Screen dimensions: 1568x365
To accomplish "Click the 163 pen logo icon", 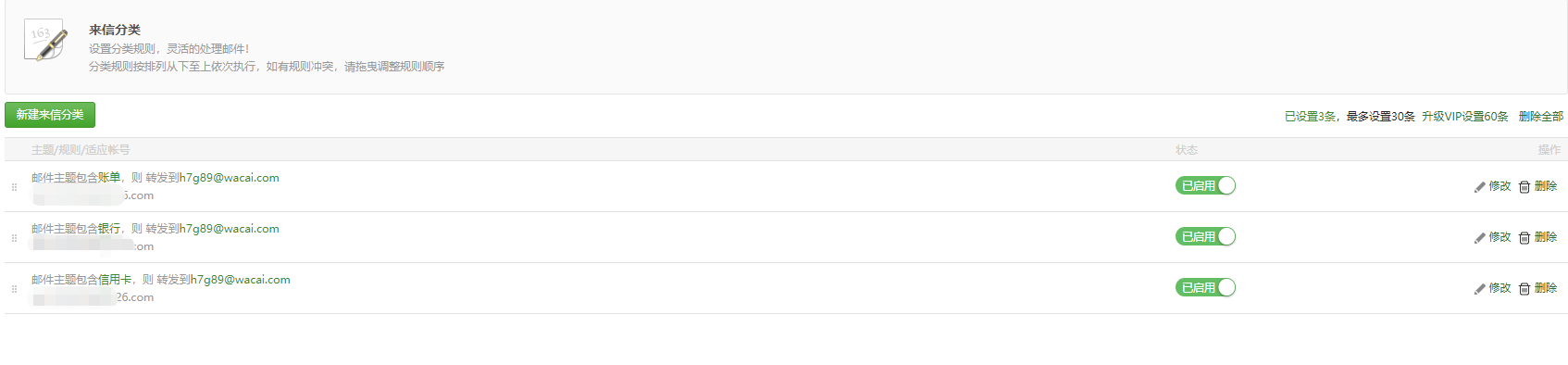I will coord(45,40).
